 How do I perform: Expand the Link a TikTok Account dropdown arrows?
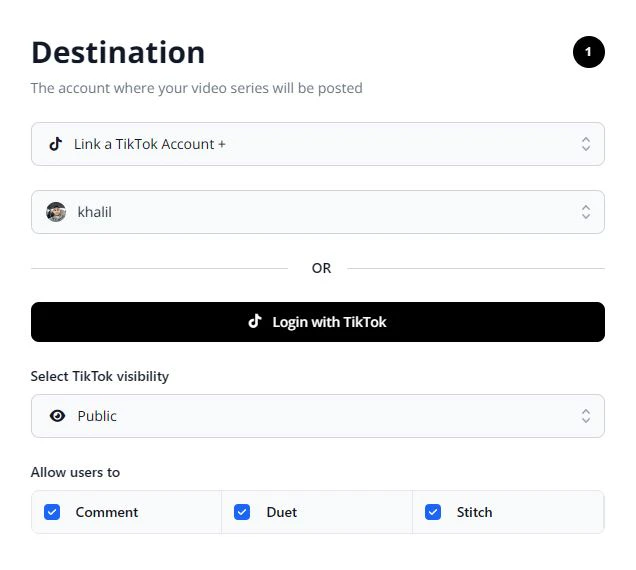coord(586,144)
